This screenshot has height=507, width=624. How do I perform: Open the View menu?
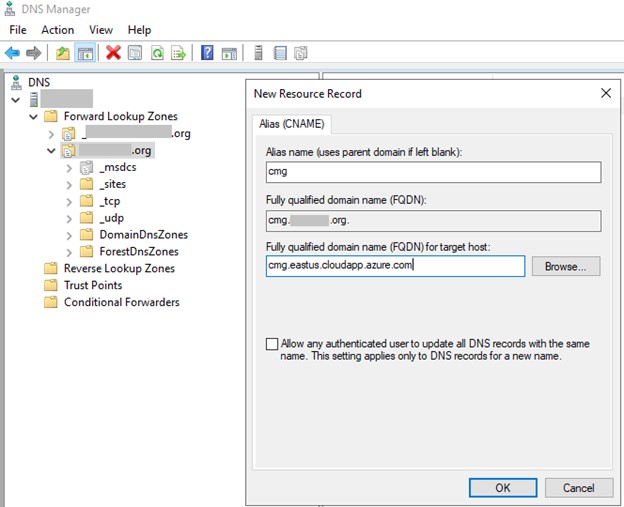pos(101,30)
